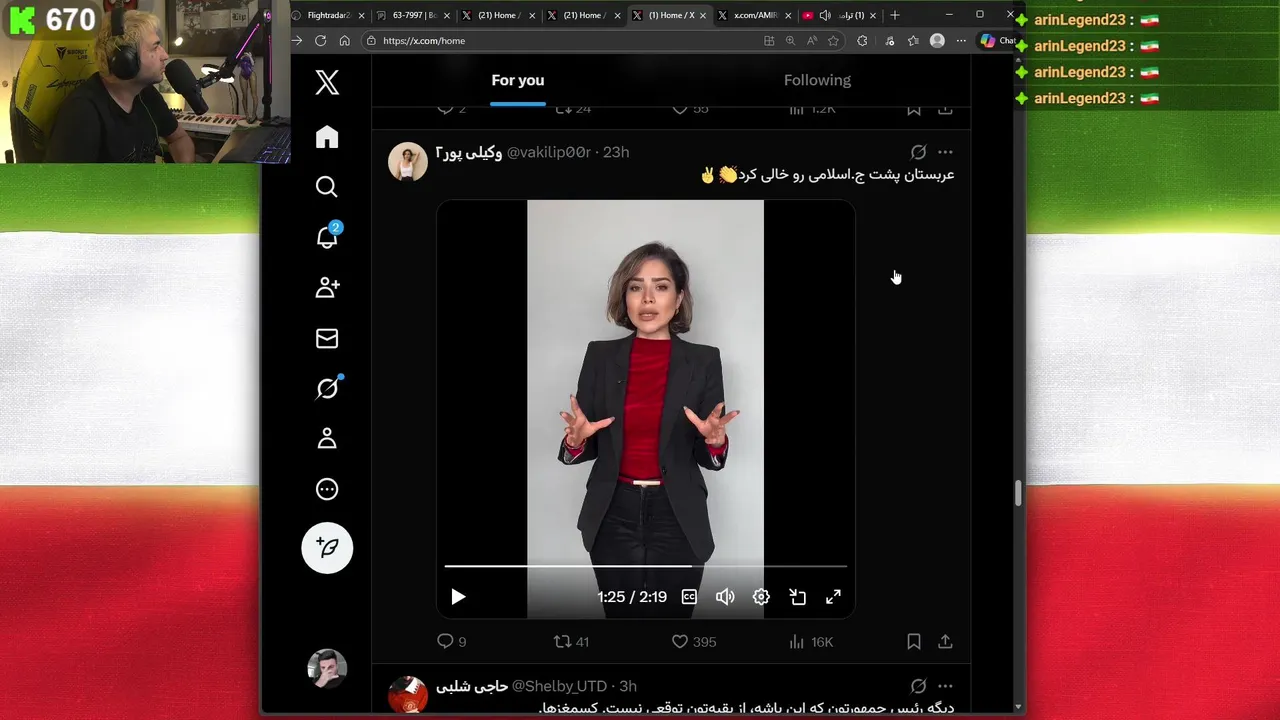Mute the video volume
The height and width of the screenshot is (720, 1280).
(x=725, y=597)
